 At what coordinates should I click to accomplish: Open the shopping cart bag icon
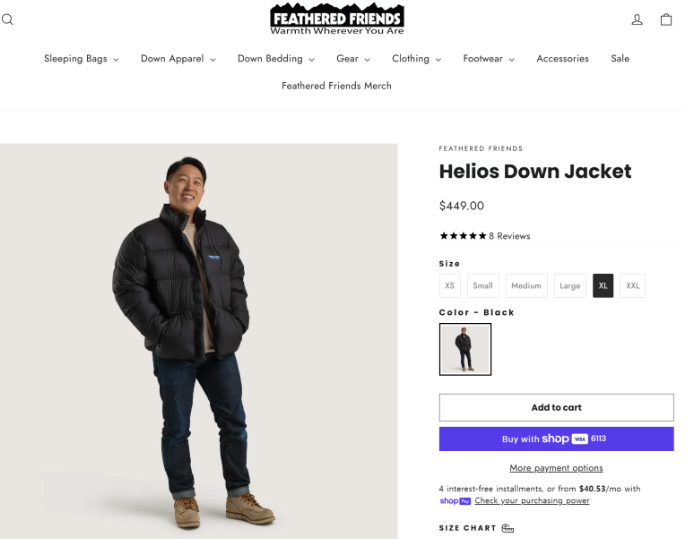(x=666, y=19)
